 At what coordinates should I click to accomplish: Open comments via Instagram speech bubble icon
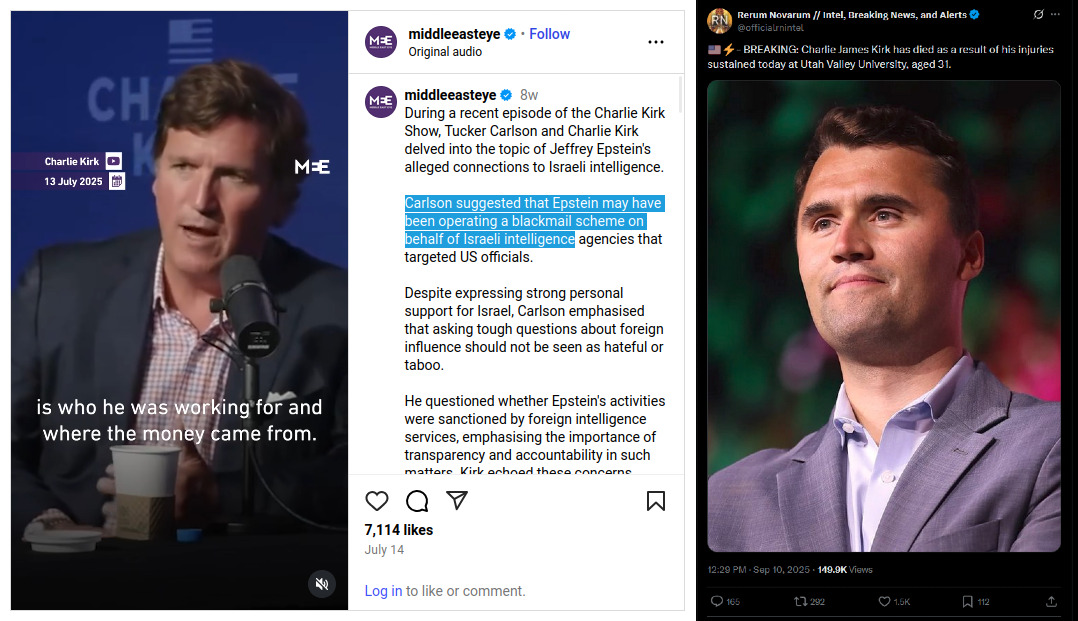[x=417, y=501]
